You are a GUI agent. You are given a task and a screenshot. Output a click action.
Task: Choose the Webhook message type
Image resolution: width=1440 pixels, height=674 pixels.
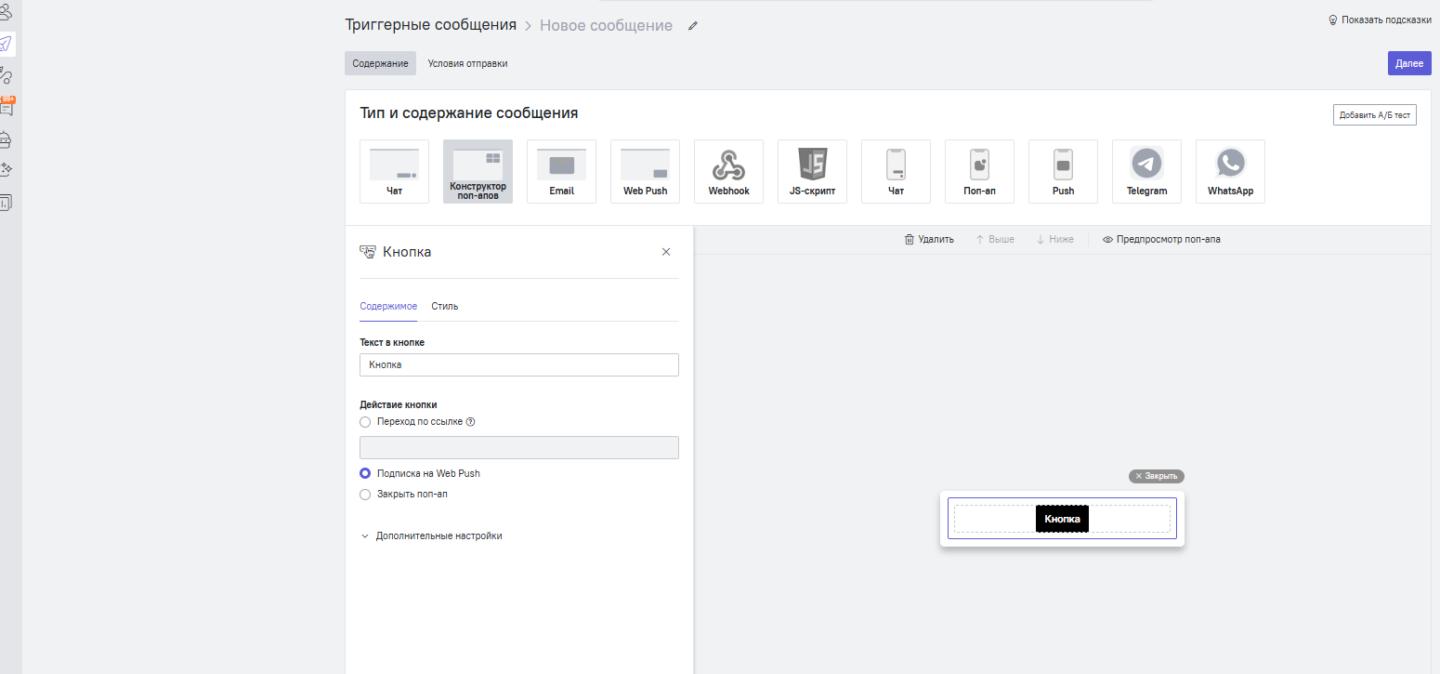[x=728, y=171]
